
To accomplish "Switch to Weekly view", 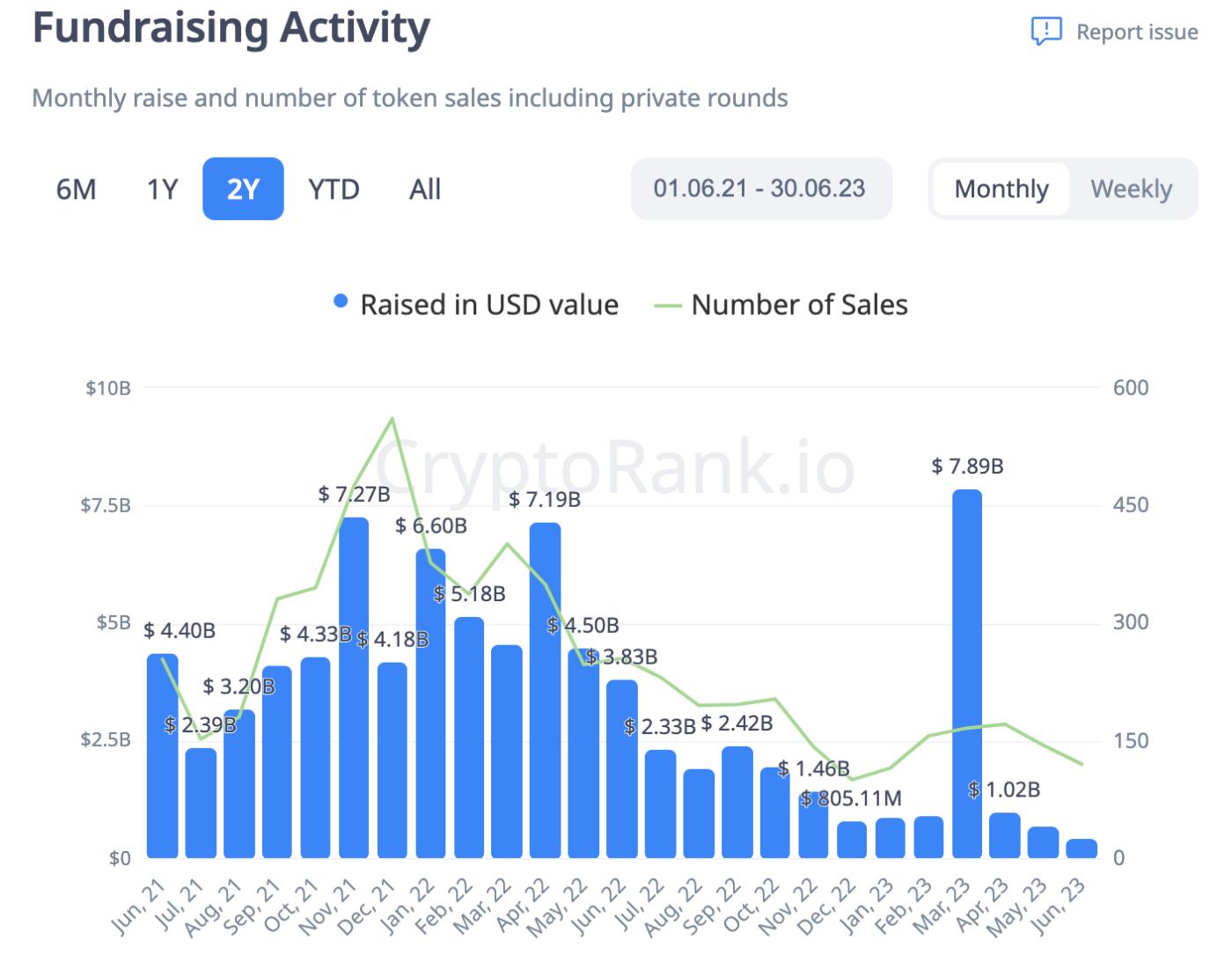I will click(x=1131, y=188).
